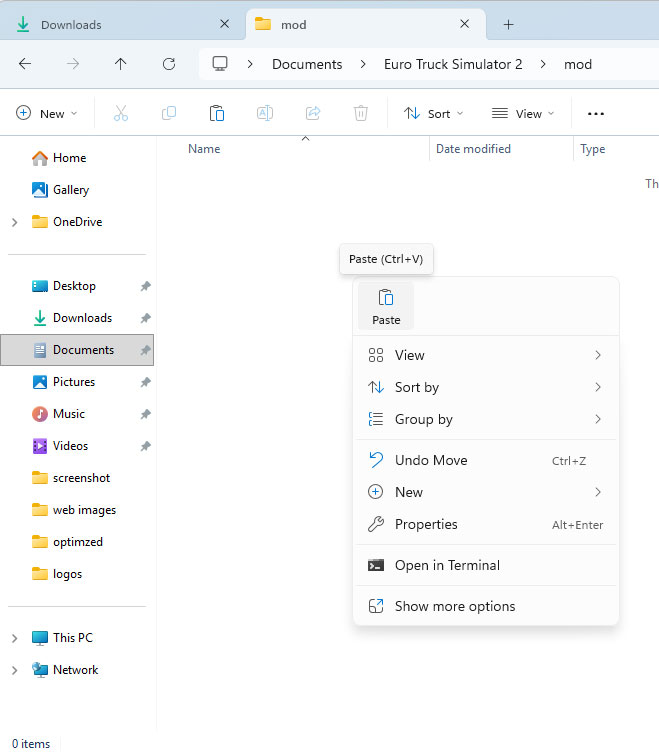Expand the This PC tree node
The height and width of the screenshot is (754, 659).
click(x=14, y=638)
